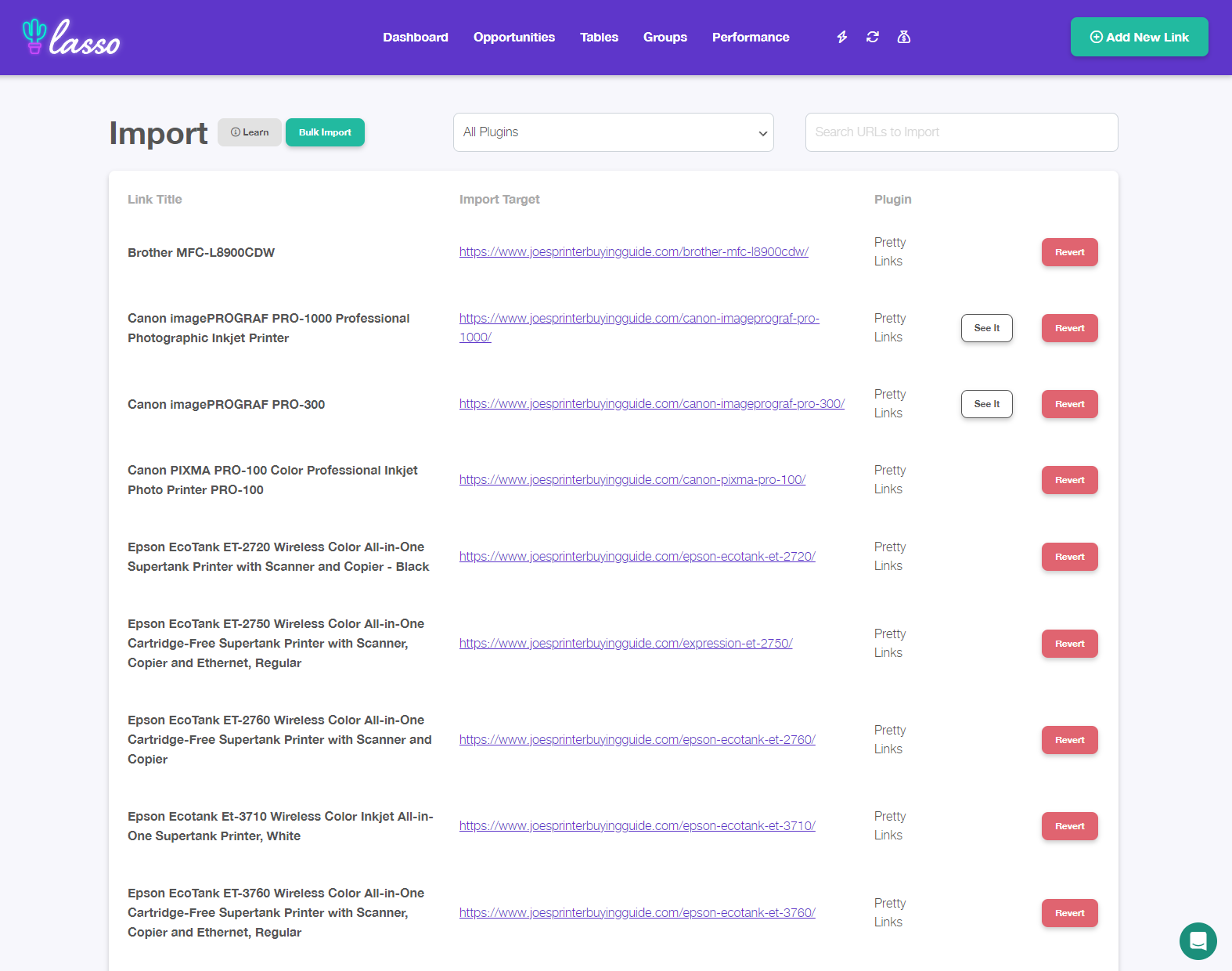Open the Groups section
The image size is (1232, 971).
pyautogui.click(x=665, y=37)
